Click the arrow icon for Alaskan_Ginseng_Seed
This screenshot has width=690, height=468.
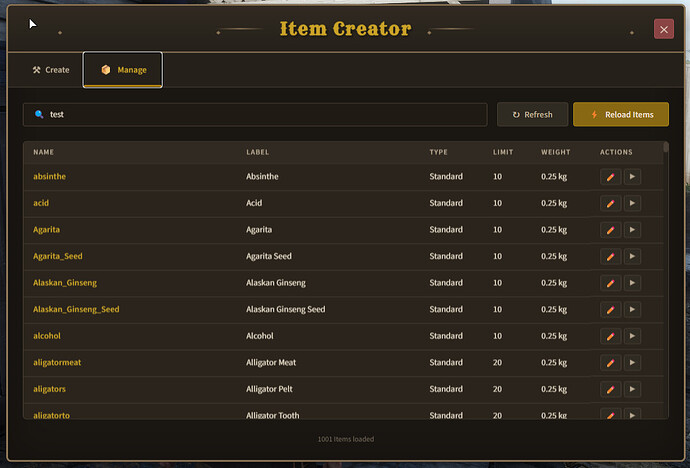(x=632, y=310)
